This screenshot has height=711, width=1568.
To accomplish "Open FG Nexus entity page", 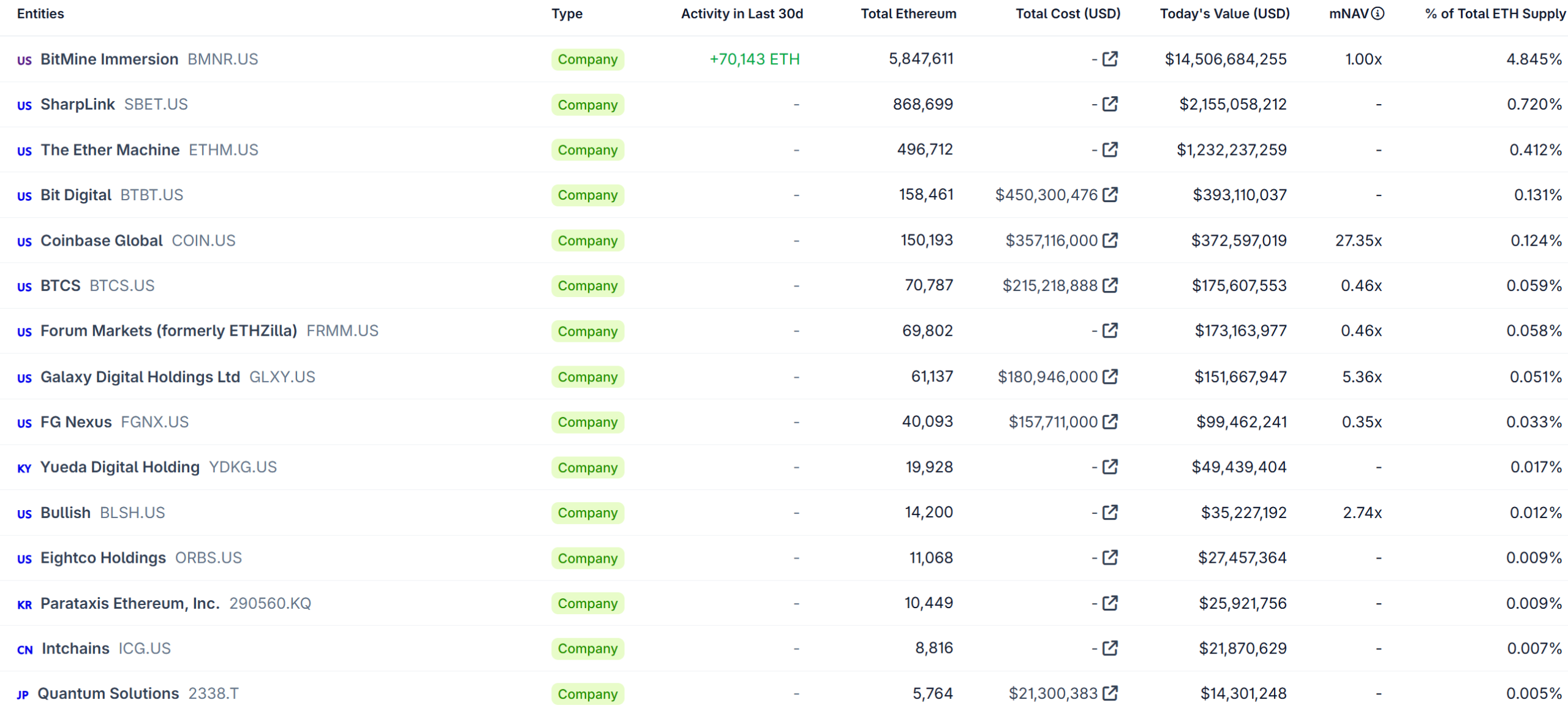I will click(76, 422).
